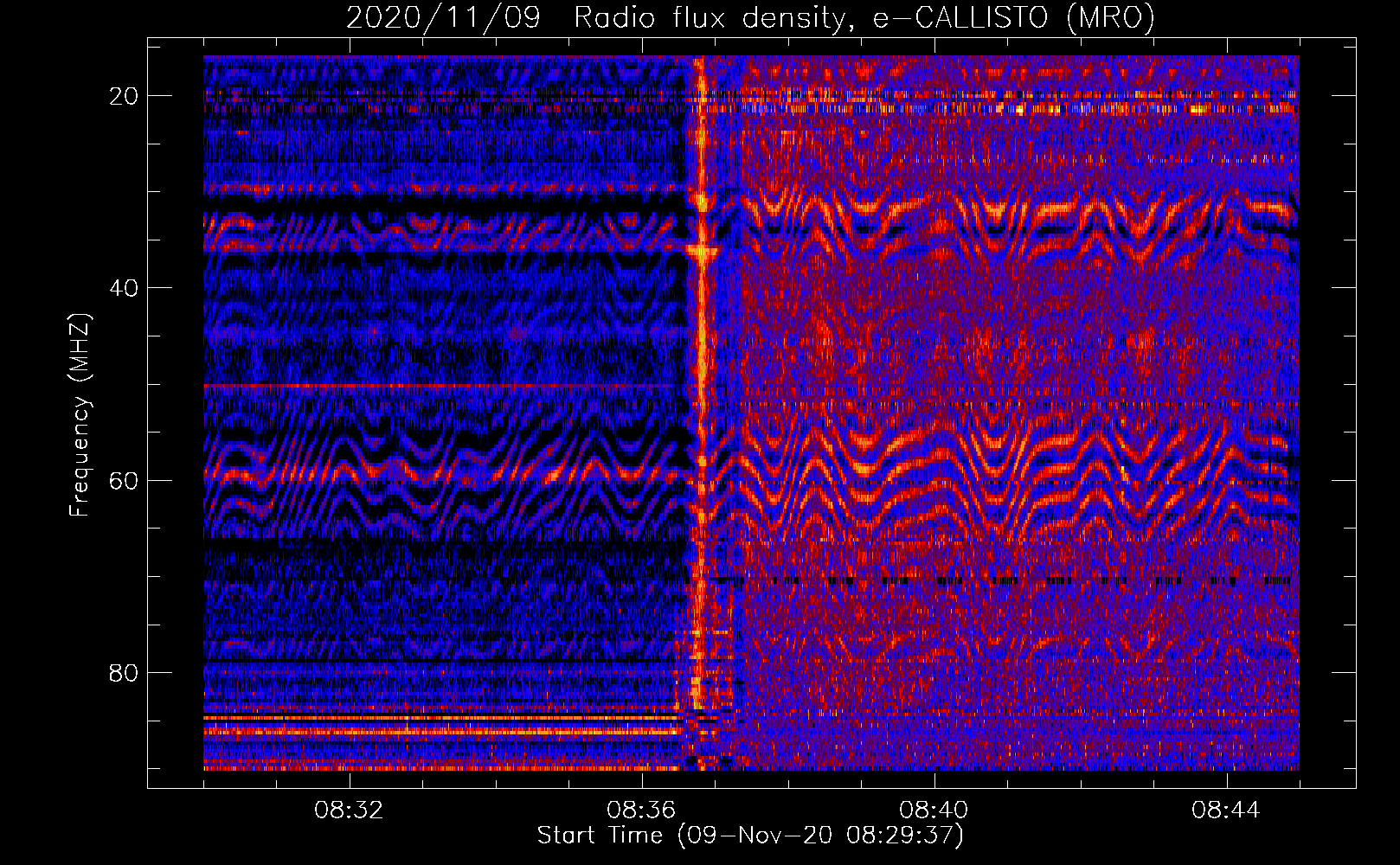Click the 20 MHz frequency tick label
Image resolution: width=1400 pixels, height=865 pixels.
[124, 96]
